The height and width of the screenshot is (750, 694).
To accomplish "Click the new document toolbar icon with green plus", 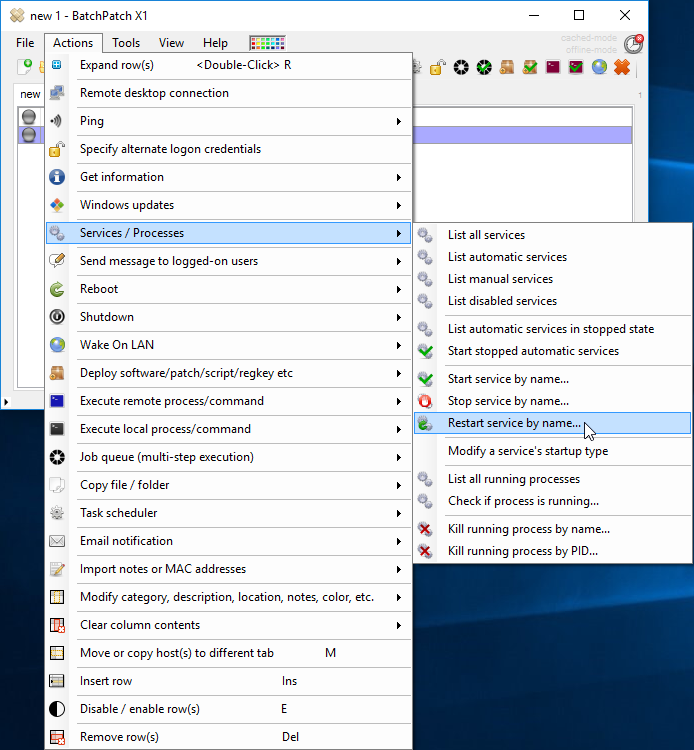I will click(x=24, y=67).
